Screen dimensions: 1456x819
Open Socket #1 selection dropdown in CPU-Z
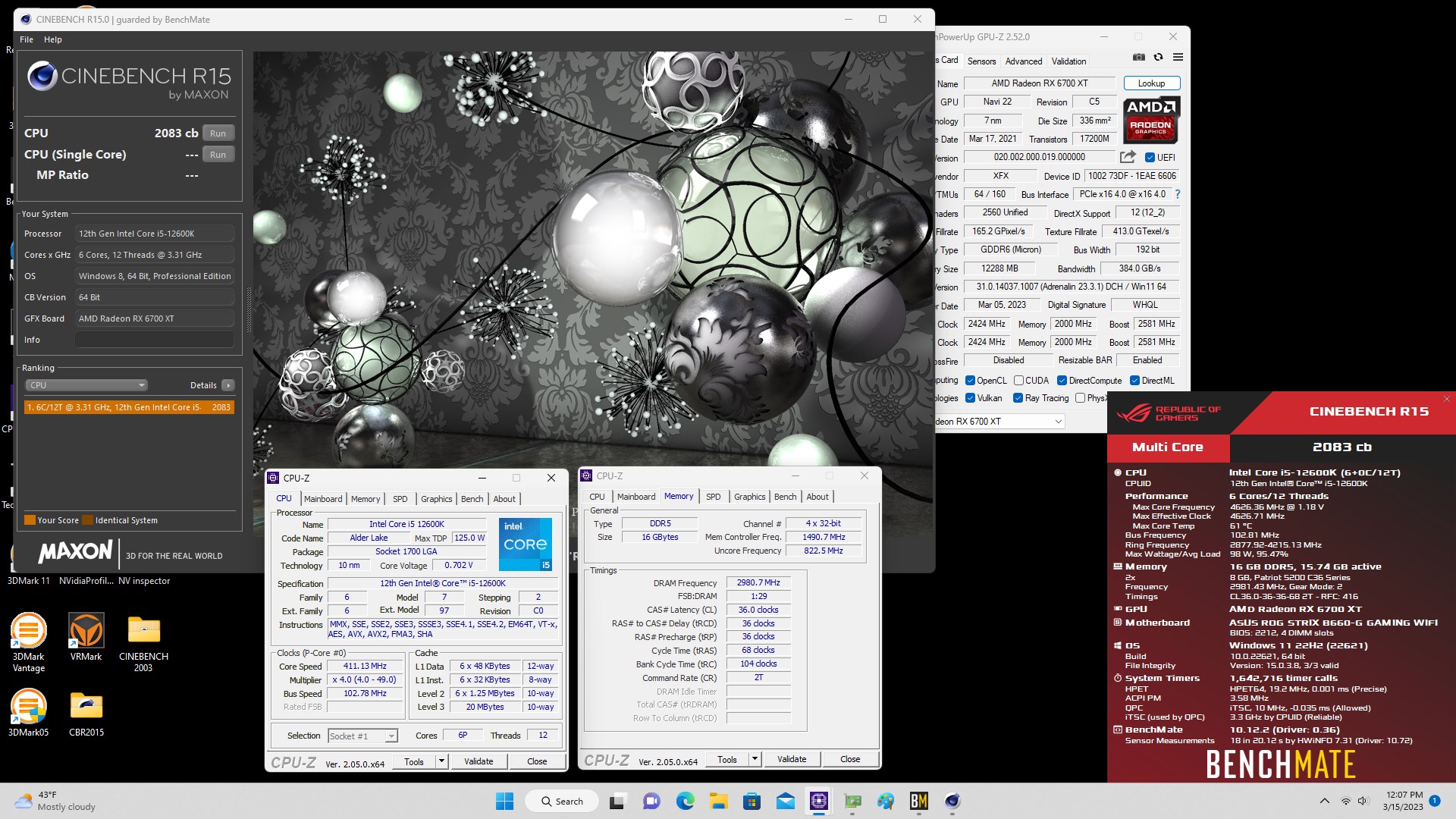[362, 736]
